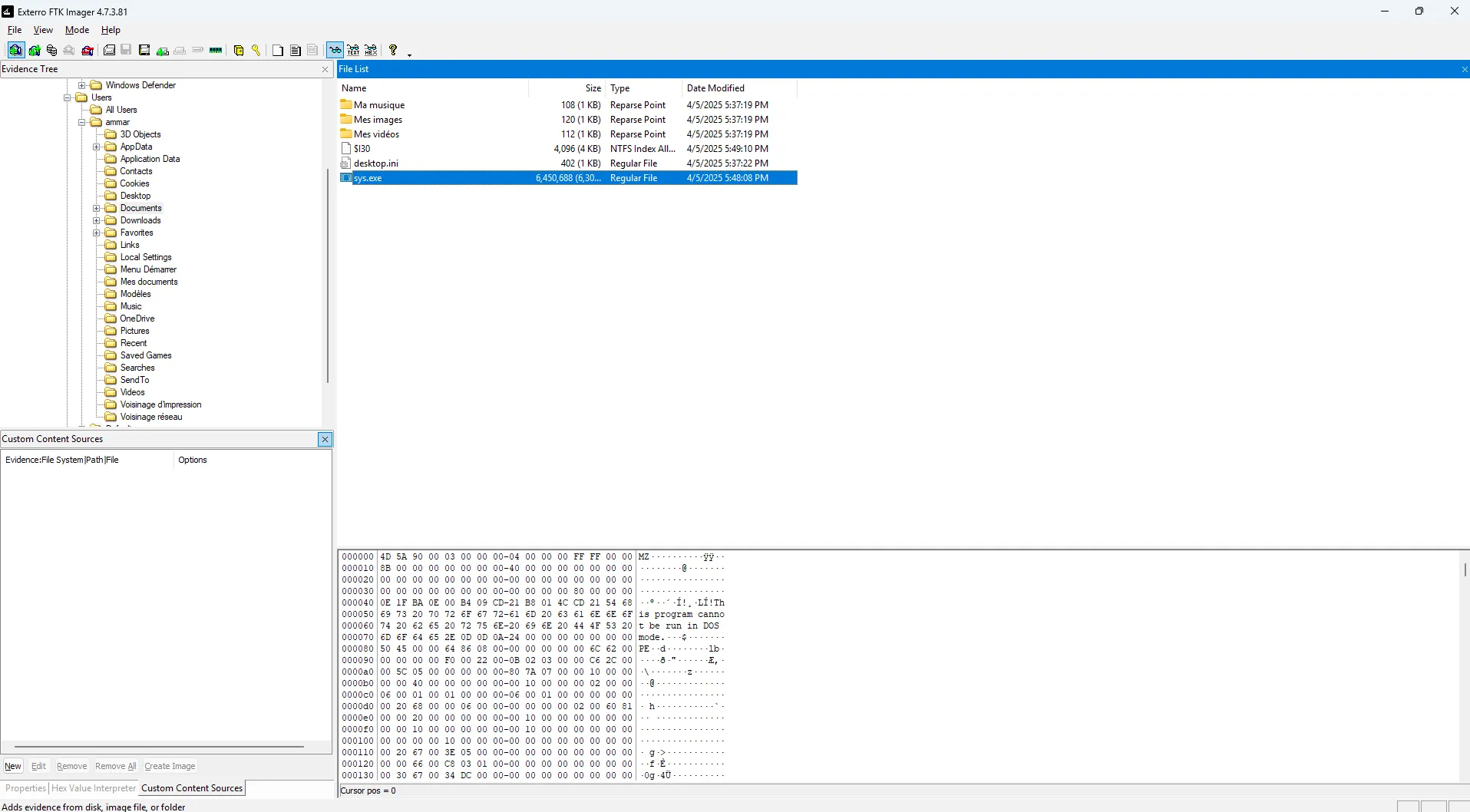Open the Create Disk Image tool
Image resolution: width=1470 pixels, height=812 pixels.
click(x=110, y=51)
